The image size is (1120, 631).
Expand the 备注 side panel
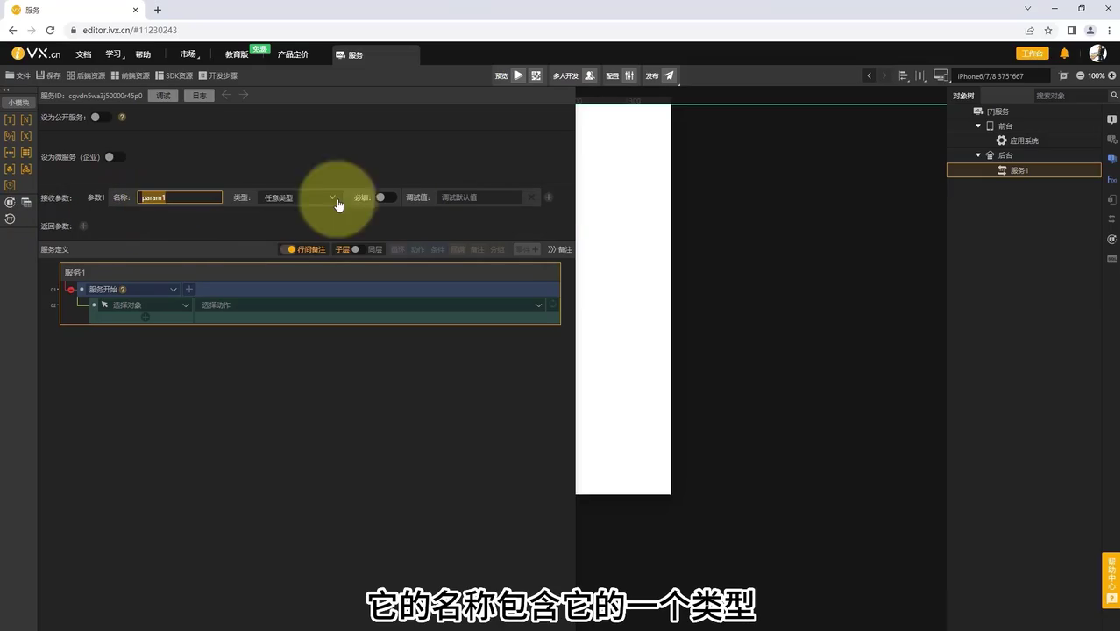tap(560, 249)
